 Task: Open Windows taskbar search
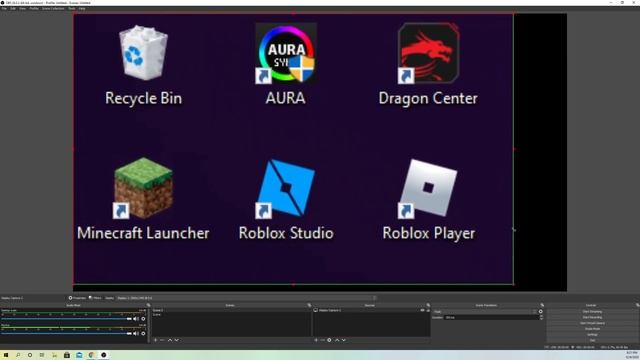pyautogui.click(x=18, y=355)
